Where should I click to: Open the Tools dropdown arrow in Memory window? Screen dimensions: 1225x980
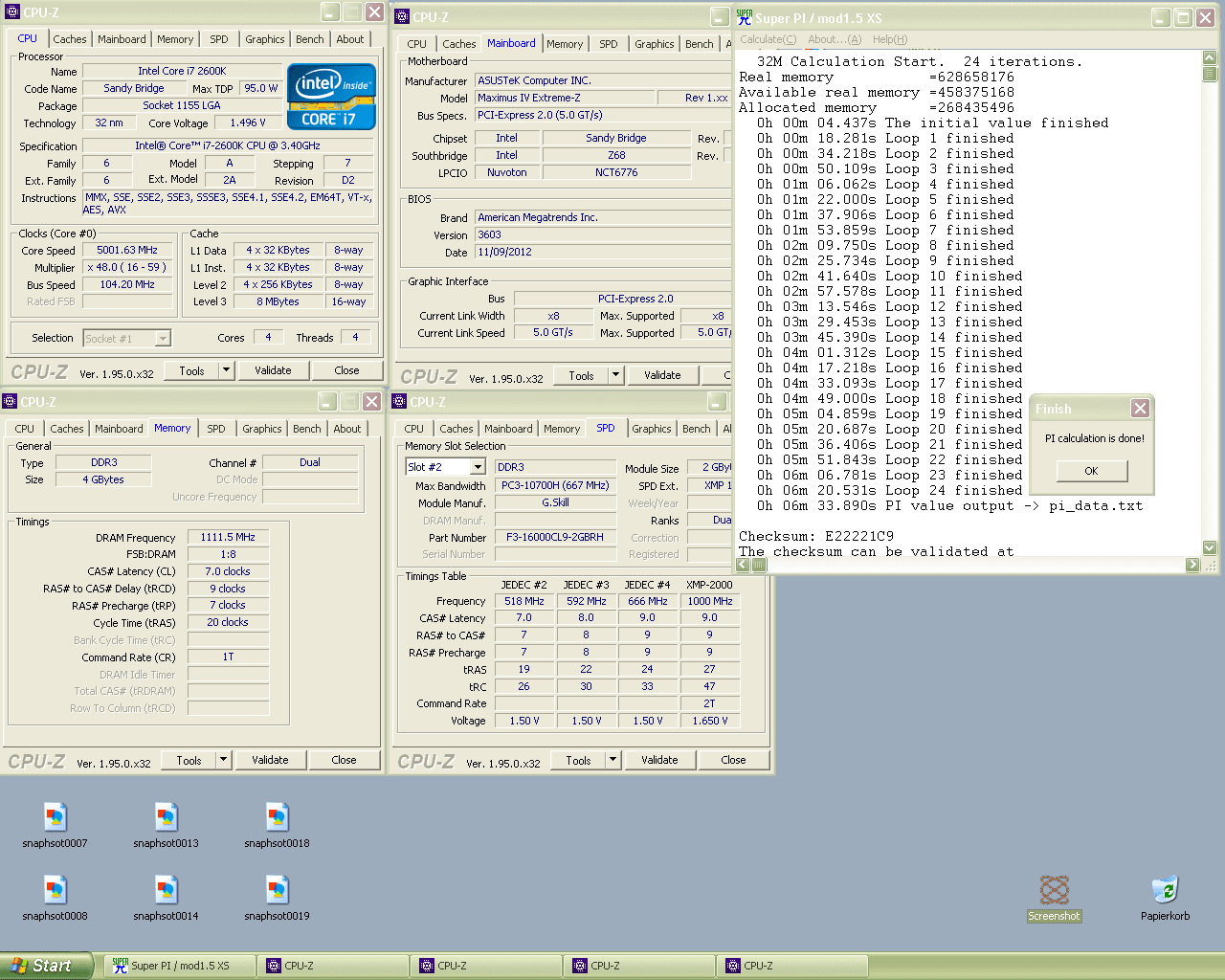pos(224,760)
